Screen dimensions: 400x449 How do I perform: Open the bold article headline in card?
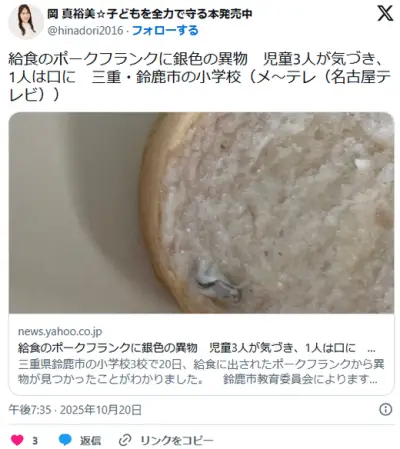point(197,348)
